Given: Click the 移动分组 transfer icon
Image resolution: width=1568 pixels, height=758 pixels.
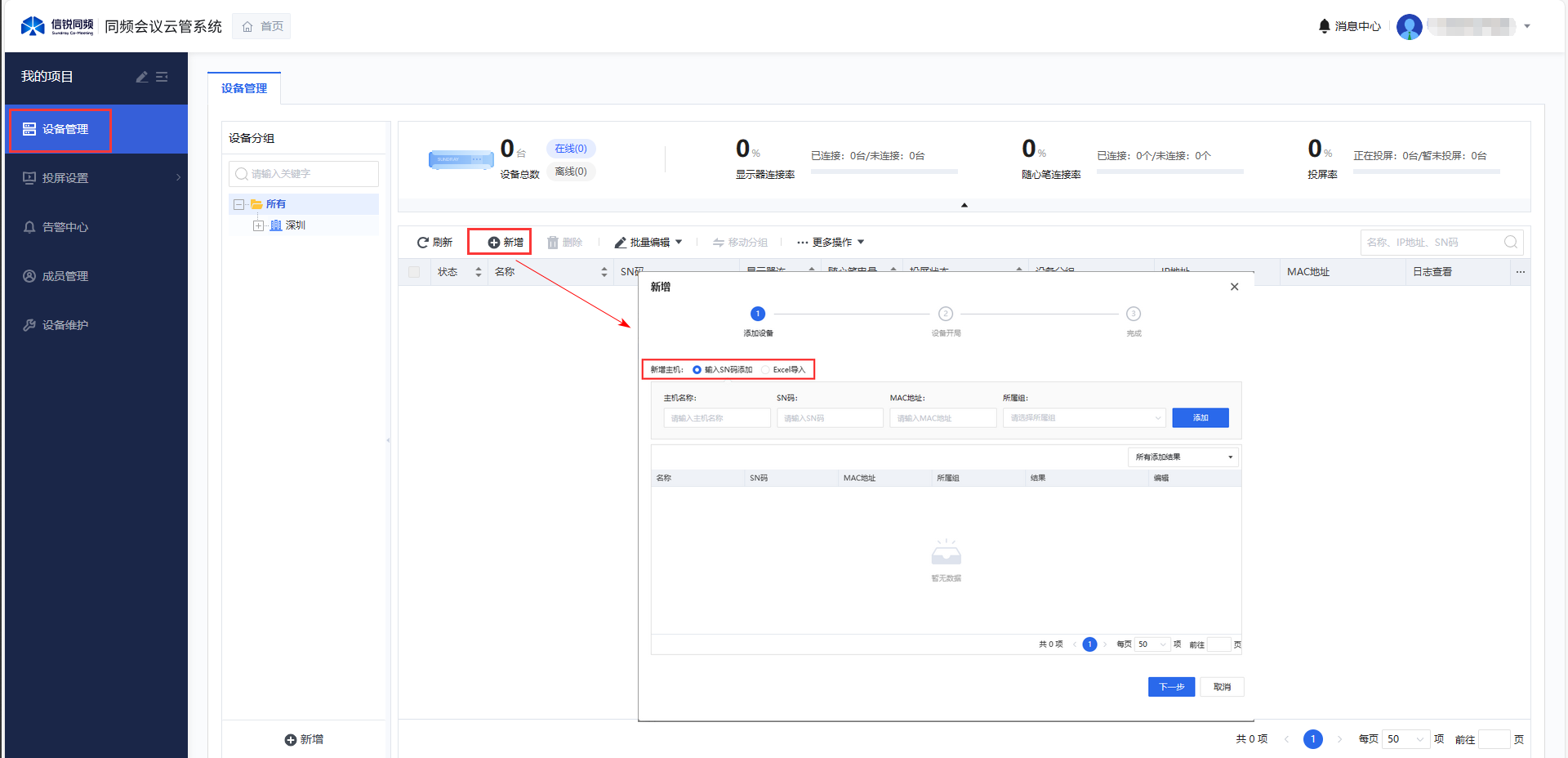Looking at the screenshot, I should click(x=719, y=243).
